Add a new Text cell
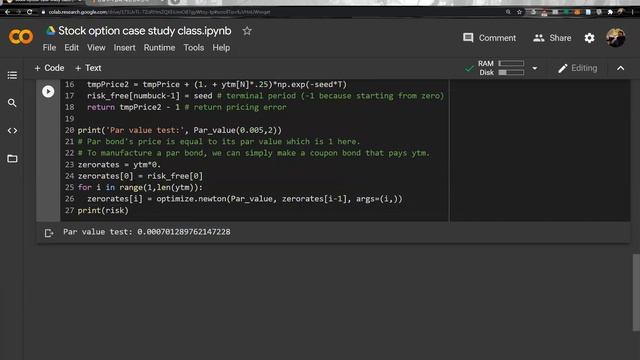The image size is (640, 360). (x=88, y=68)
